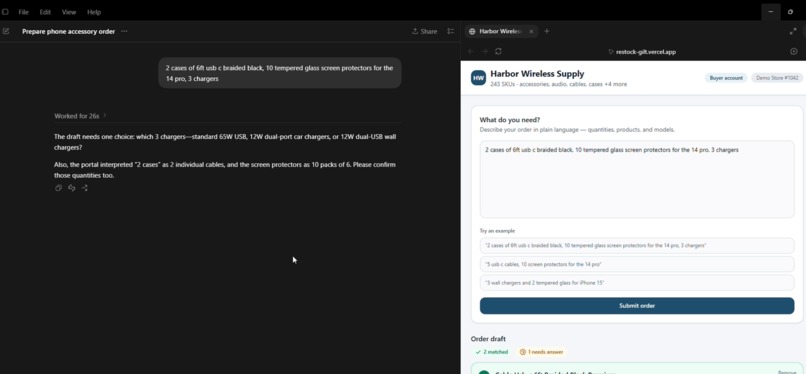The height and width of the screenshot is (374, 806).
Task: Choose the '5 usb c cables' example
Action: click(x=637, y=264)
